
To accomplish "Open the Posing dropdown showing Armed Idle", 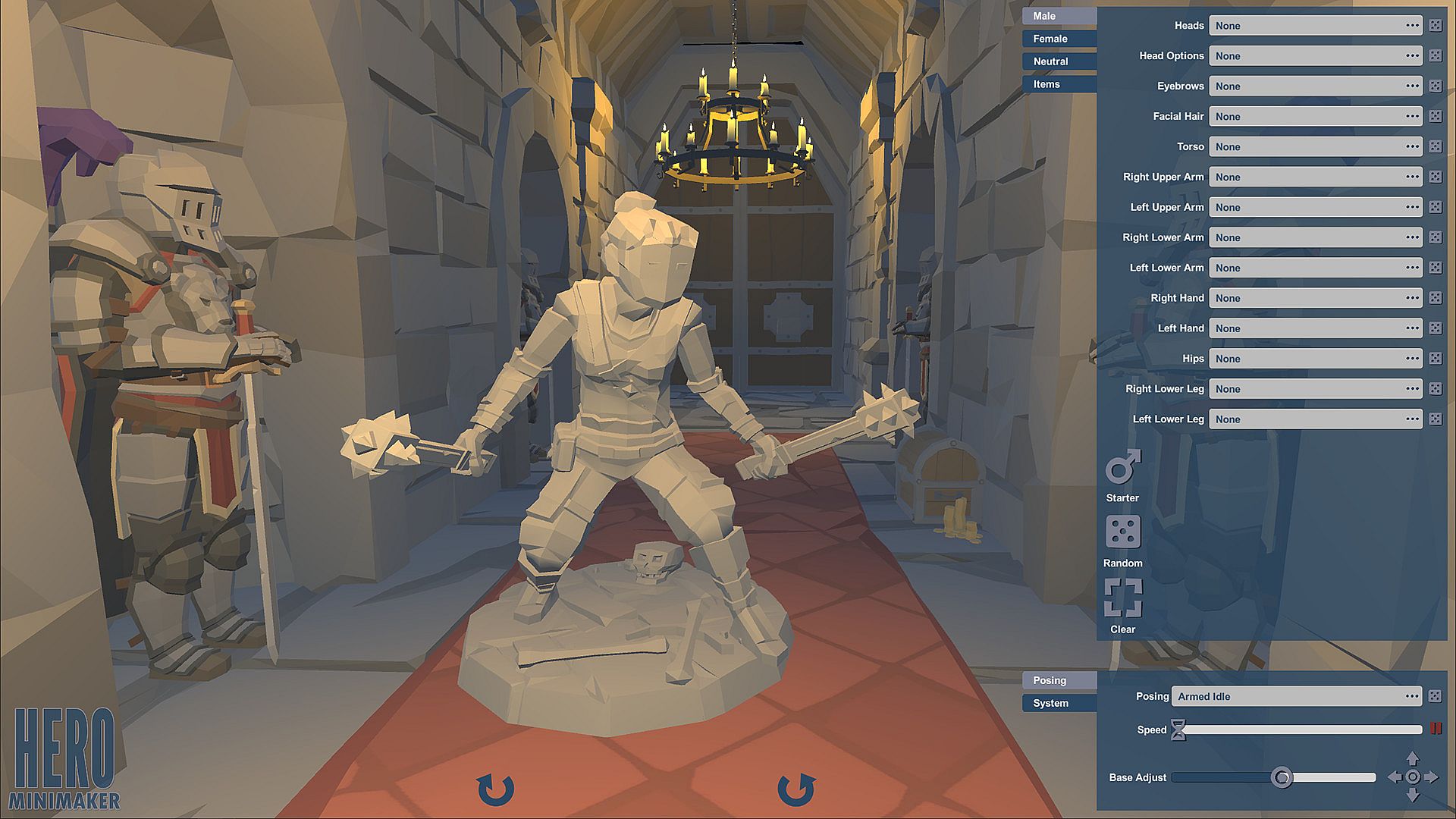I will pyautogui.click(x=1295, y=696).
